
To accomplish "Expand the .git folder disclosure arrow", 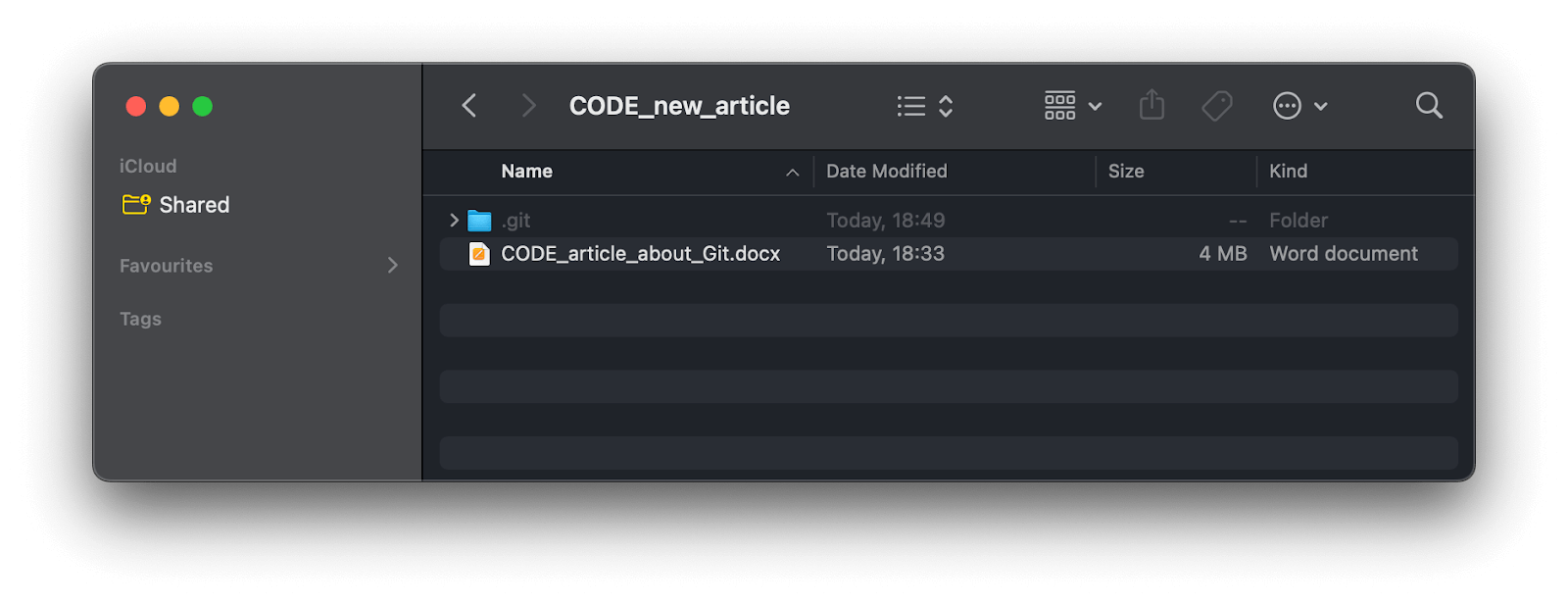I will pos(454,221).
